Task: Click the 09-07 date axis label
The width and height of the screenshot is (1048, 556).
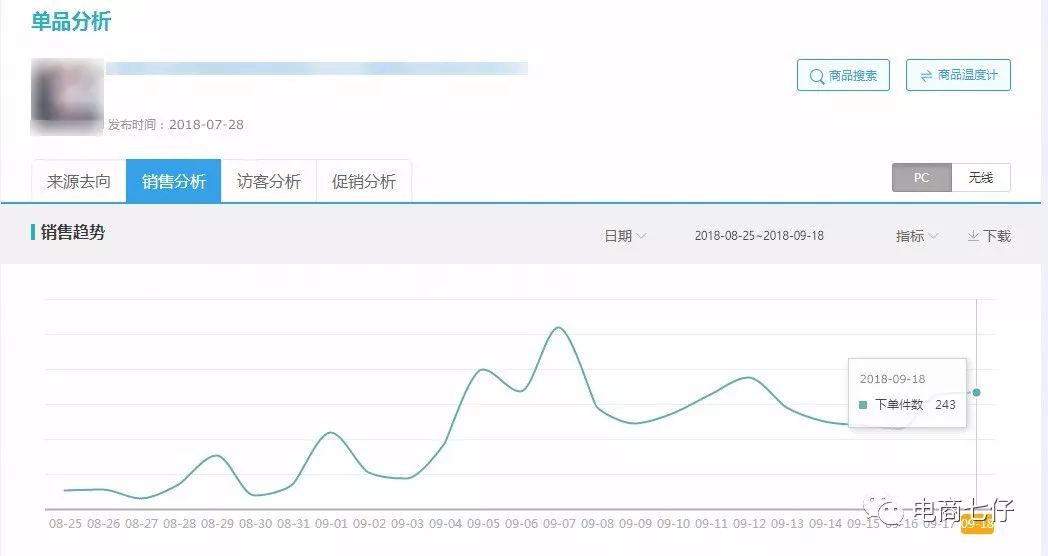Action: pos(559,524)
